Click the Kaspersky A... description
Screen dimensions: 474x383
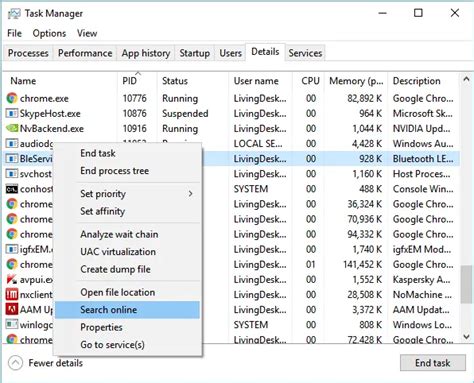(x=422, y=280)
